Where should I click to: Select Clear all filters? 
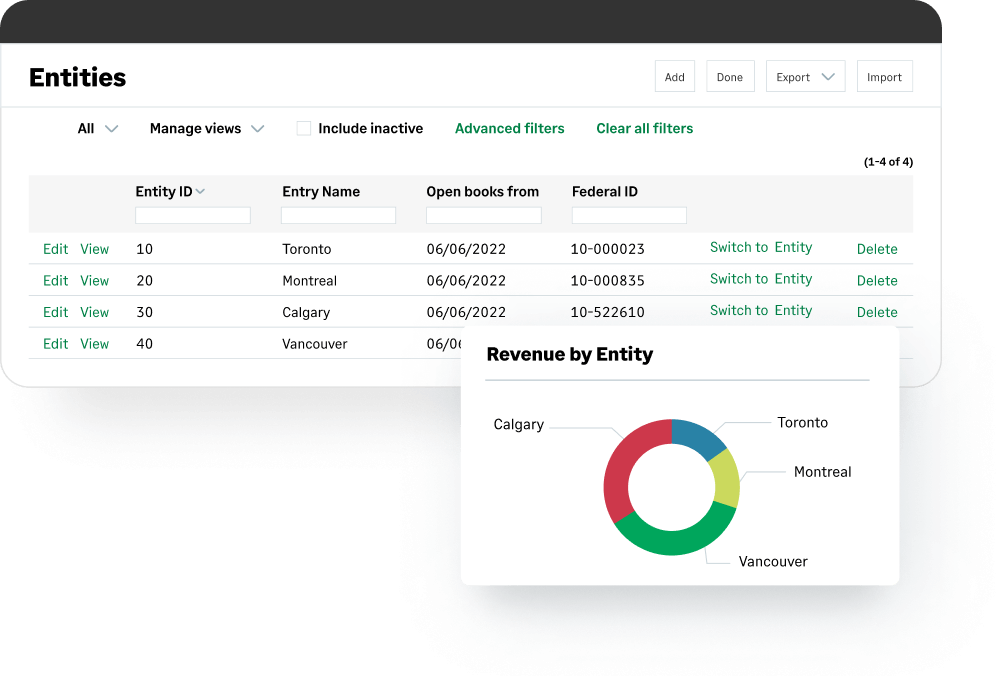tap(644, 129)
